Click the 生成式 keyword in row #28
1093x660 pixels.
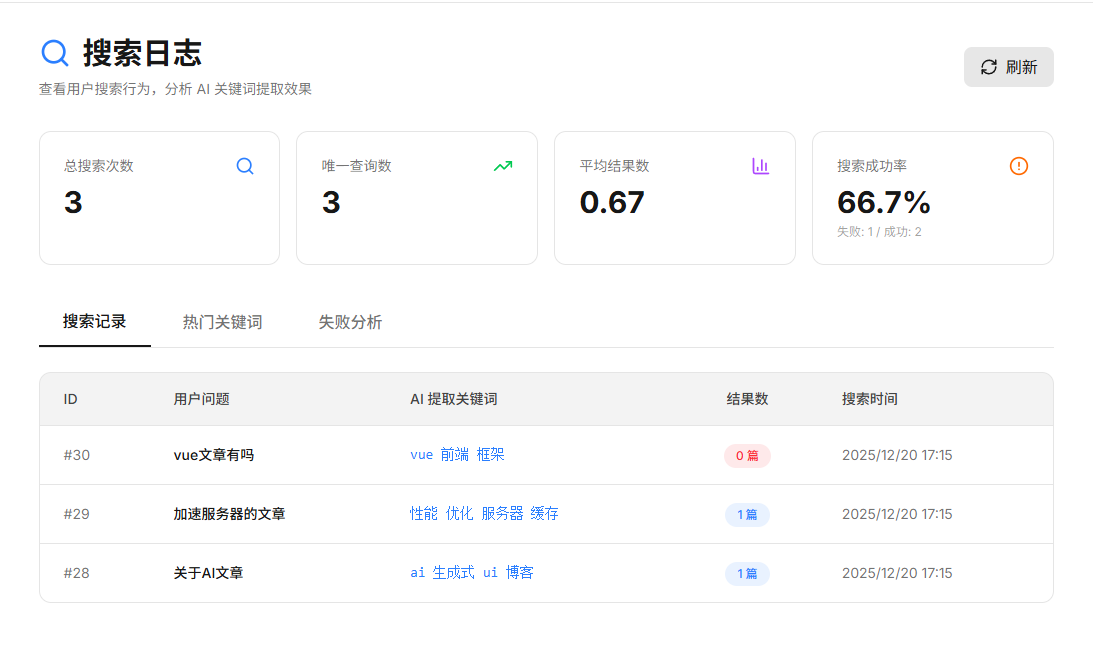453,573
